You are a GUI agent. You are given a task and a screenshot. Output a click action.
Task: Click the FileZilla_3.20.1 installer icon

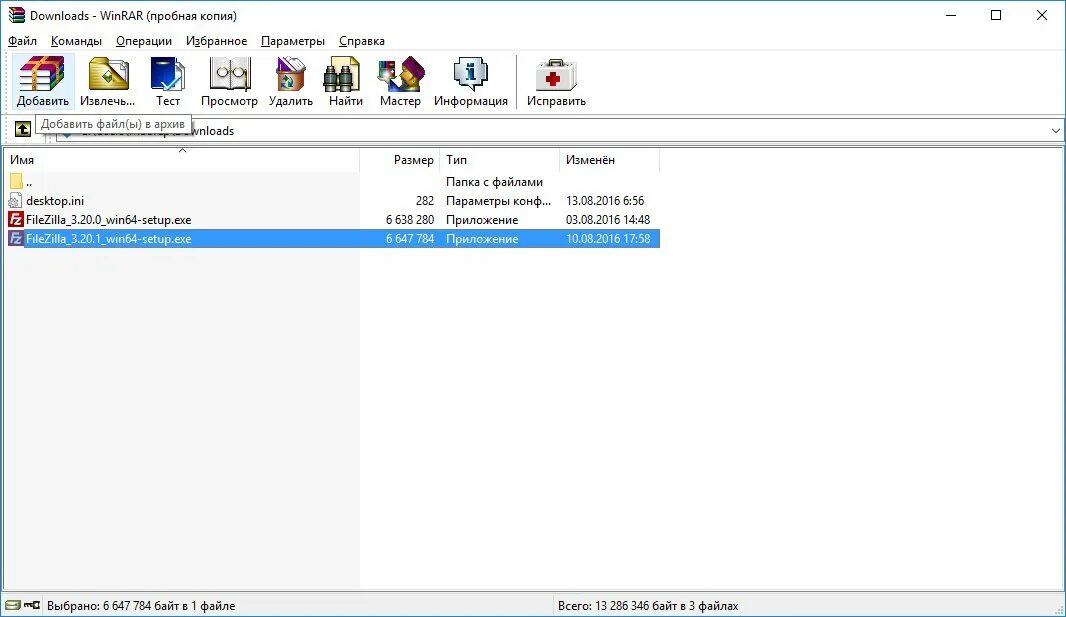tap(16, 239)
